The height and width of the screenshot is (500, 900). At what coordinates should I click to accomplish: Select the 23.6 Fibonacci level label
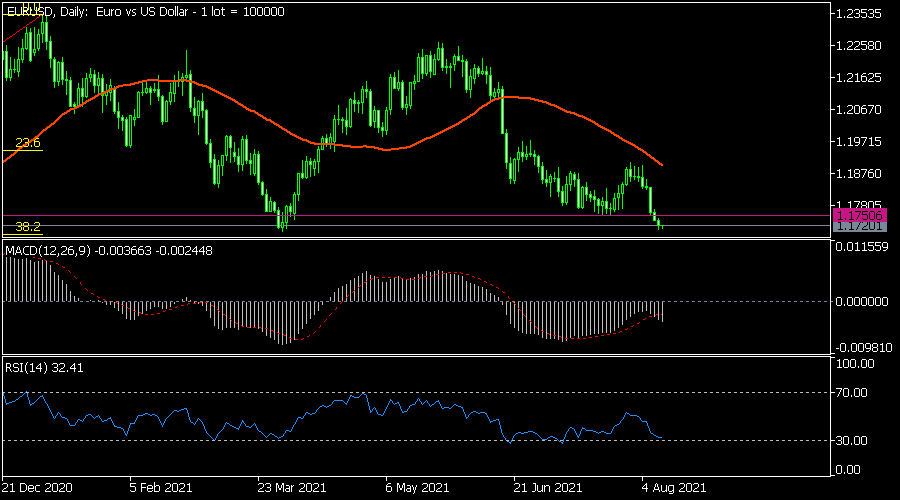tap(26, 143)
